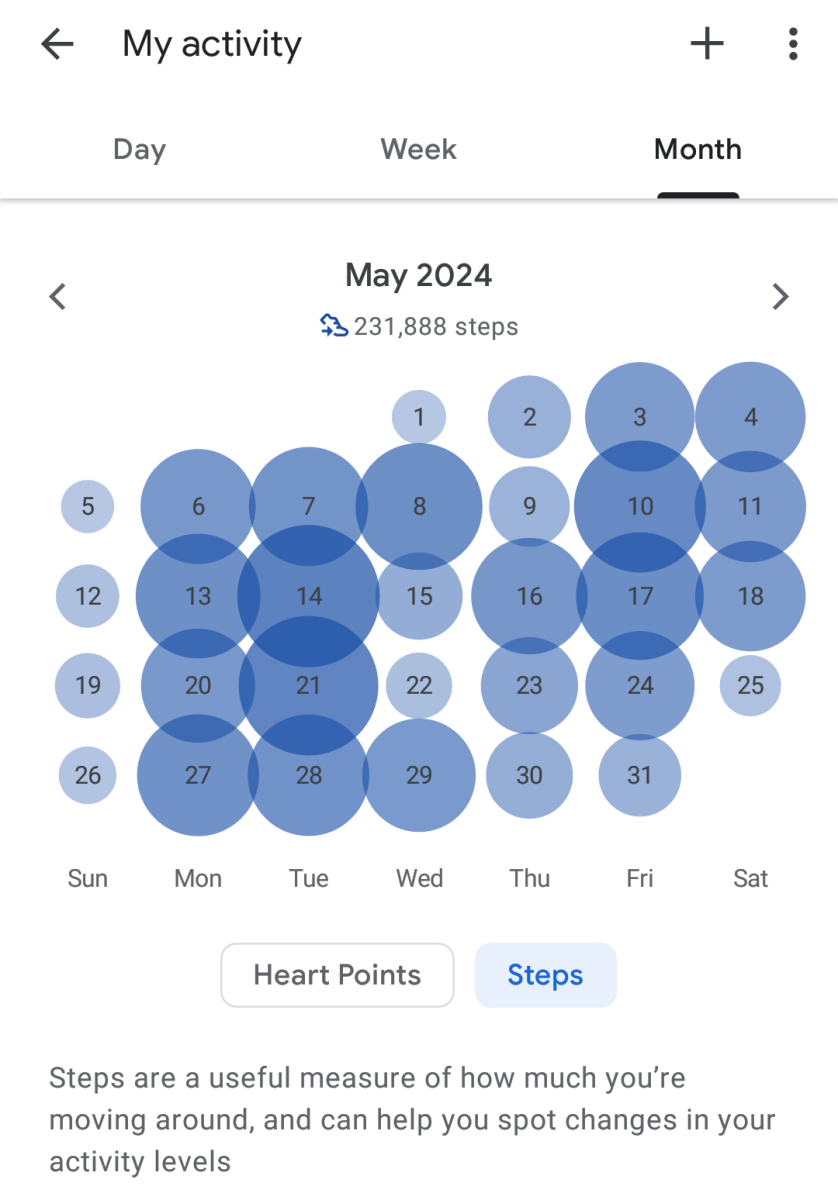Image resolution: width=838 pixels, height=1200 pixels.
Task: Tap the May 25 bubble
Action: point(750,686)
